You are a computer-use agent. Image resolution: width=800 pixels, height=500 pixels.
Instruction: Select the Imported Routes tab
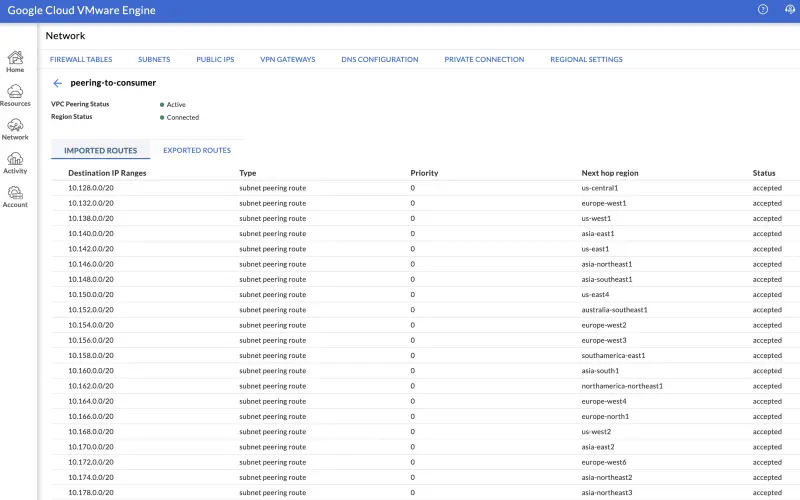(x=101, y=151)
